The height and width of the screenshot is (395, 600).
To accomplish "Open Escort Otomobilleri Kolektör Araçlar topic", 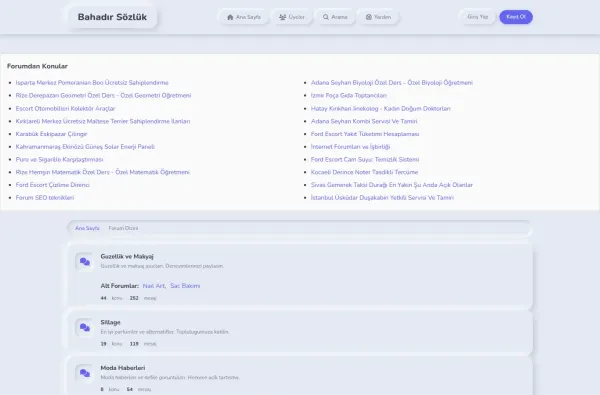I will click(x=65, y=108).
